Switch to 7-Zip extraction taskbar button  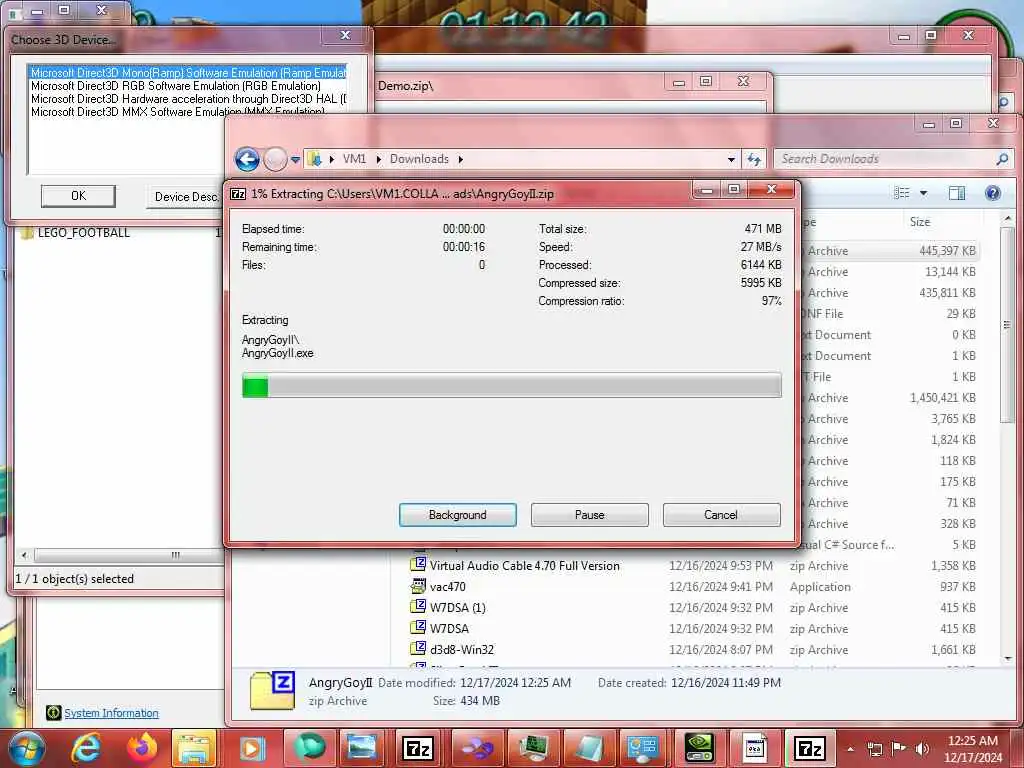[x=810, y=748]
